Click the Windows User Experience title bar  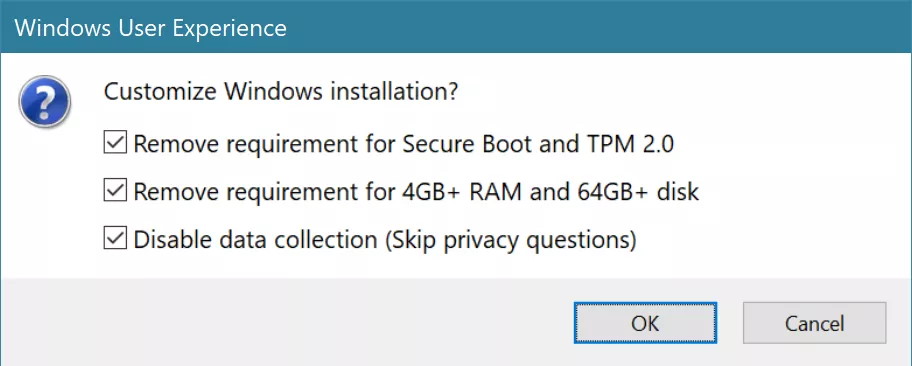click(x=456, y=27)
